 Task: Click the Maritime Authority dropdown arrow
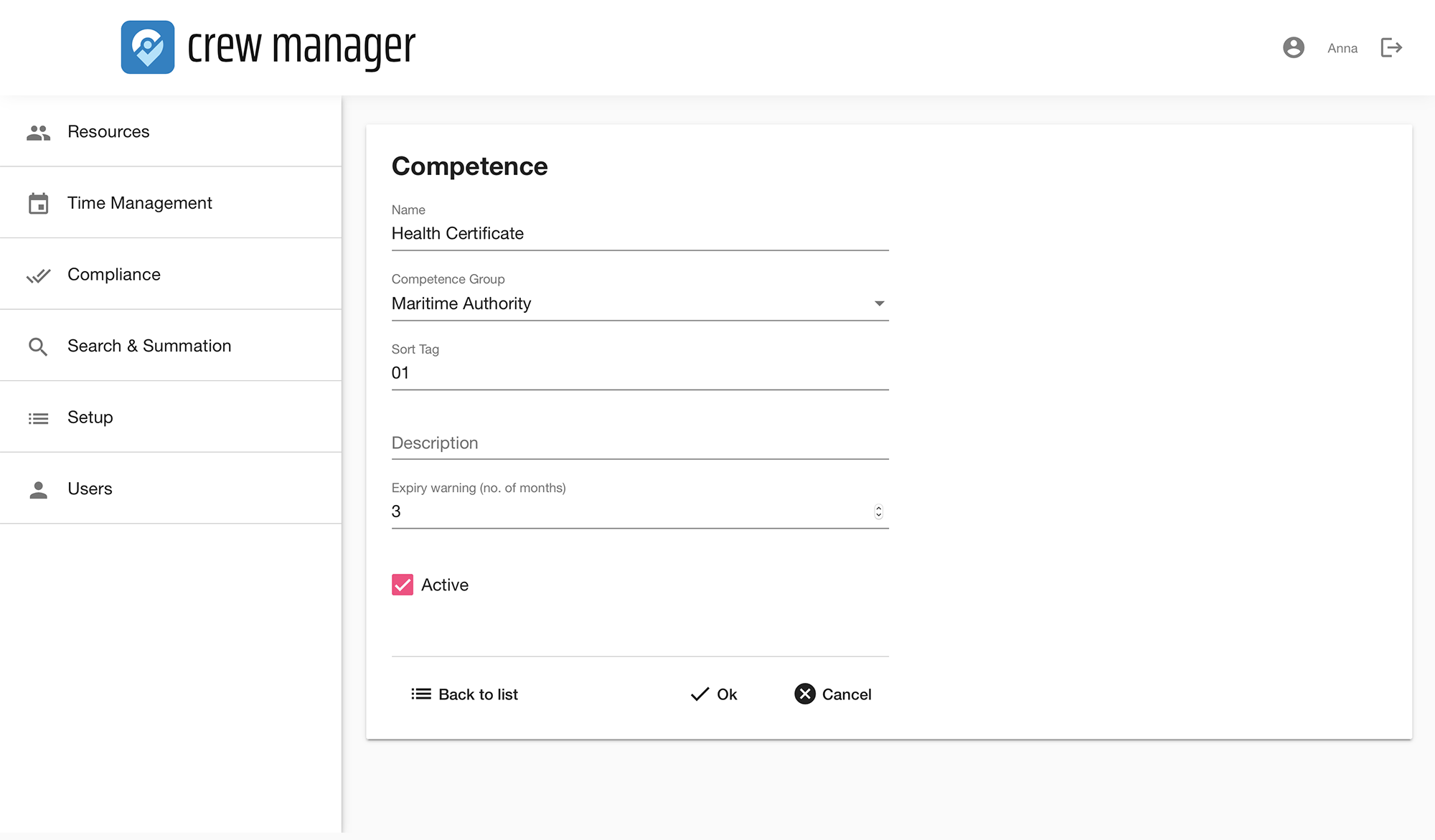click(879, 303)
